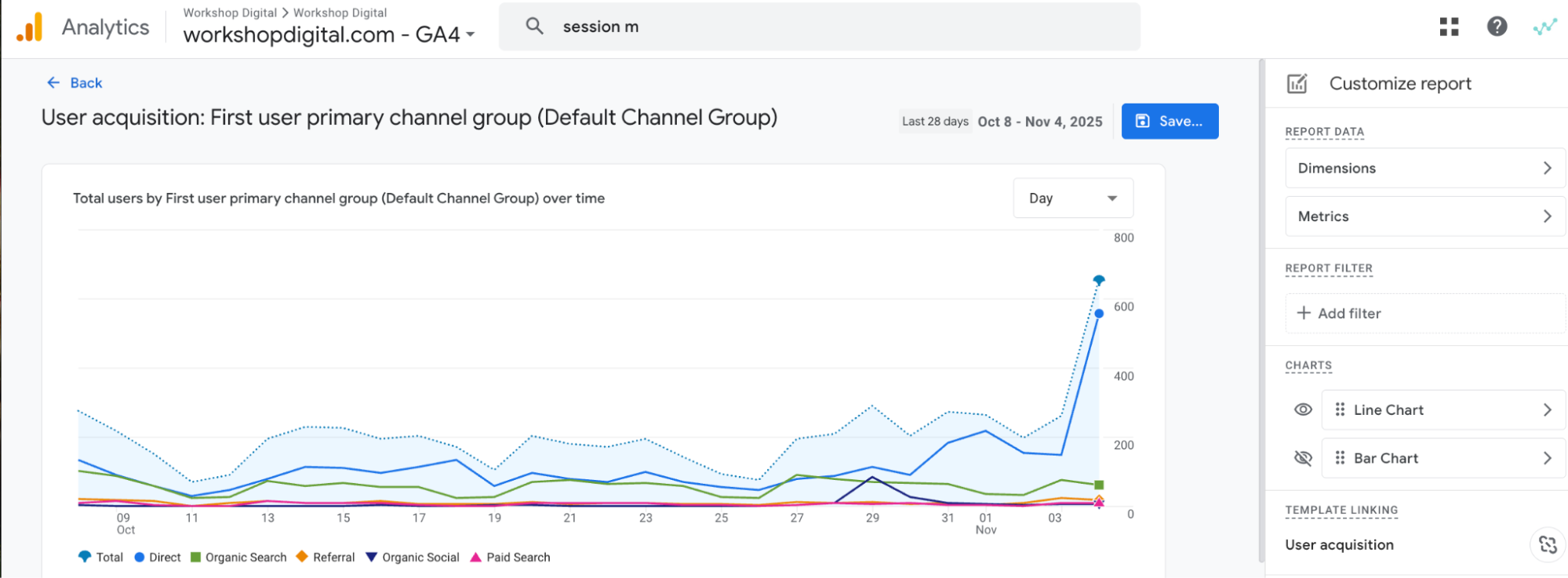Click the report title User acquisition heading
Image resolution: width=1568 pixels, height=578 pixels.
(x=409, y=118)
